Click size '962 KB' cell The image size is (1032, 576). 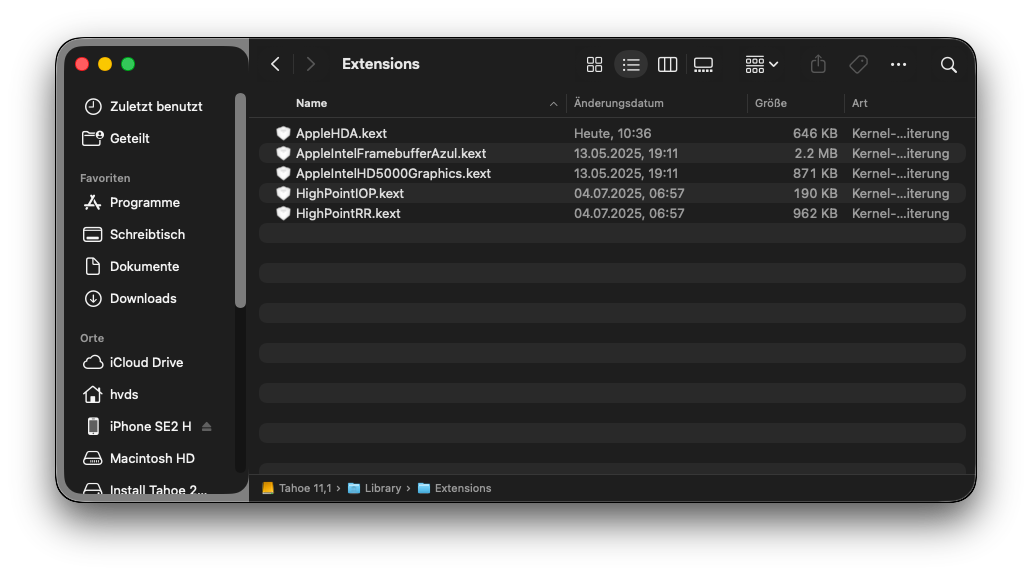pyautogui.click(x=815, y=213)
